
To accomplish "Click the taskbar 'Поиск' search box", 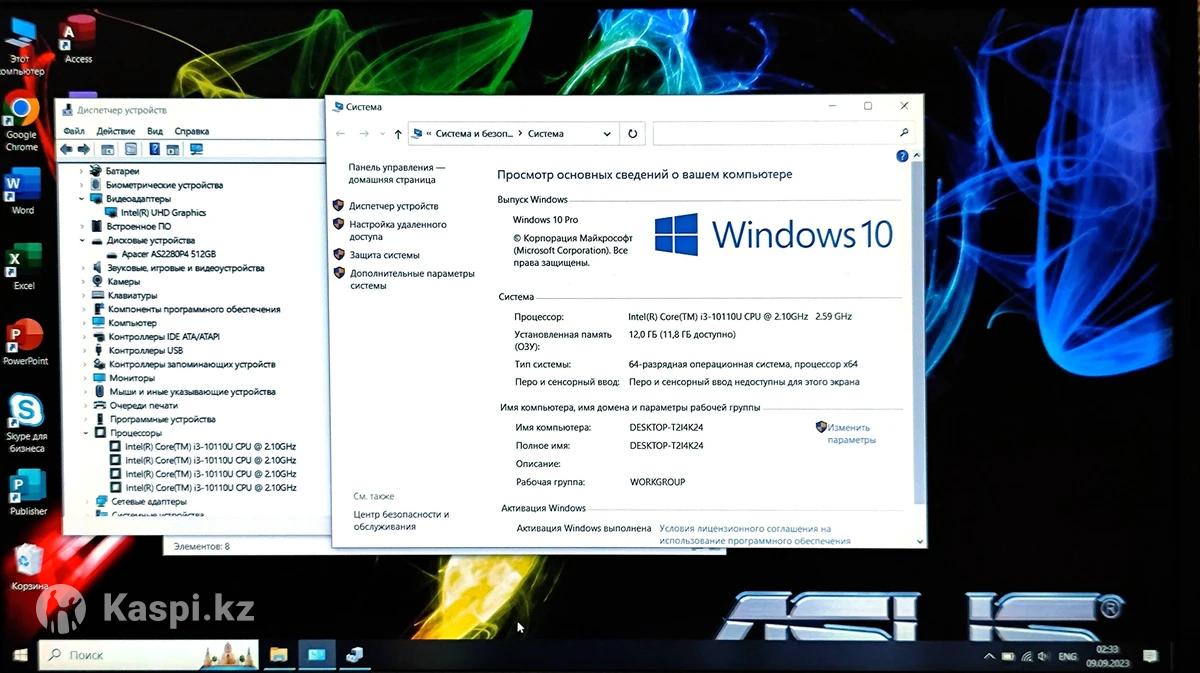I will pos(148,655).
